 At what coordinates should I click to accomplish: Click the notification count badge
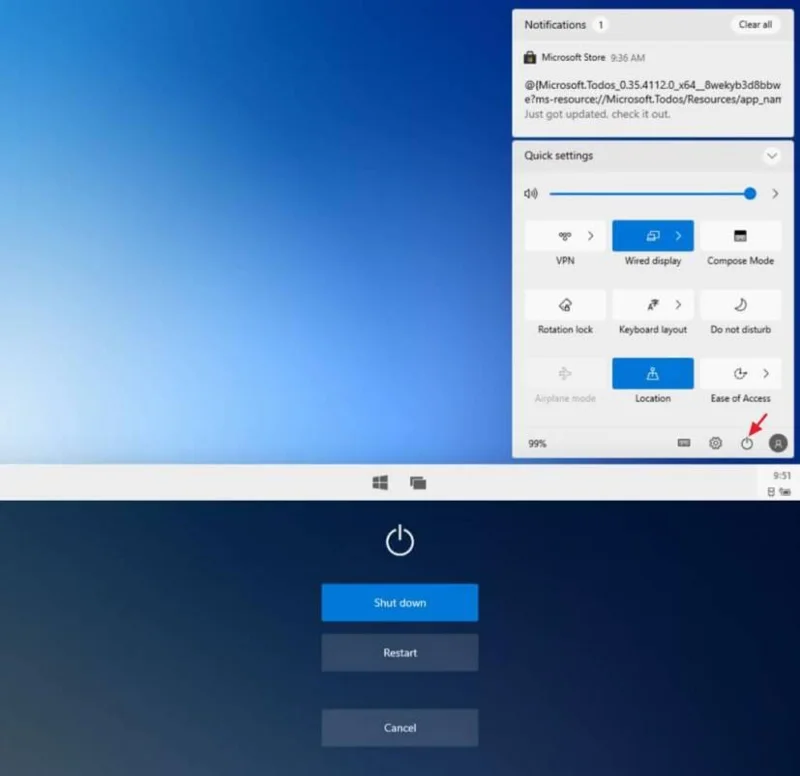pos(601,24)
